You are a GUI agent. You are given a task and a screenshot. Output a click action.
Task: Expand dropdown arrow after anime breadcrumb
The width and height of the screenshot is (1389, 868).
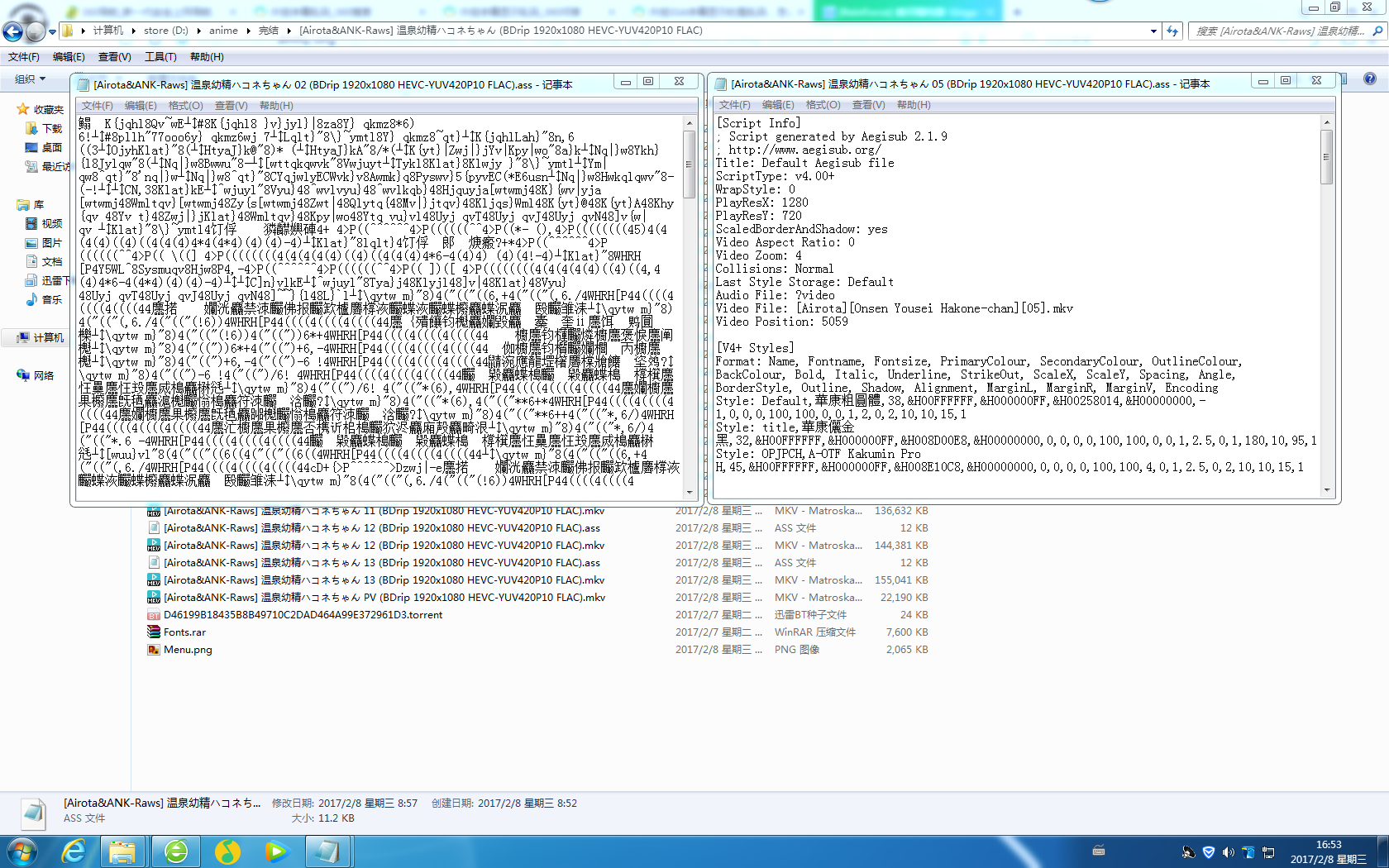click(x=247, y=31)
